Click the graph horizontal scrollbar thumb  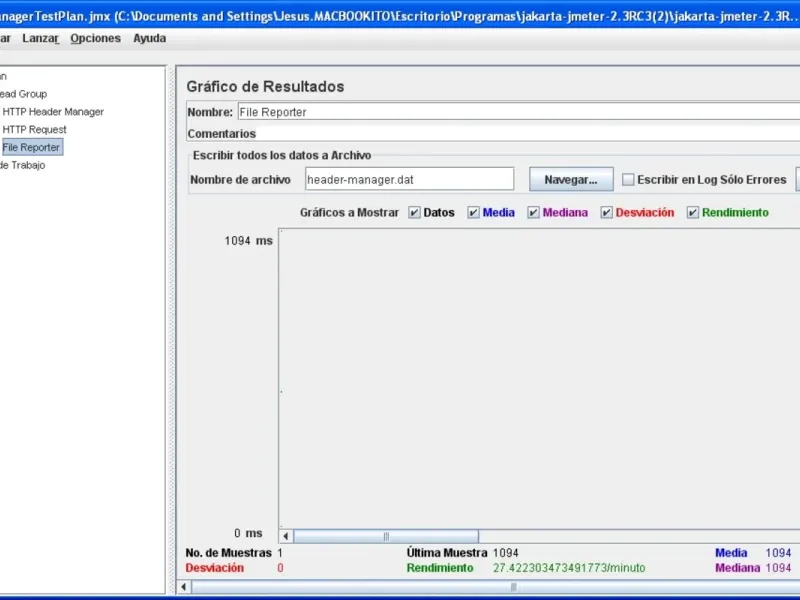click(386, 536)
